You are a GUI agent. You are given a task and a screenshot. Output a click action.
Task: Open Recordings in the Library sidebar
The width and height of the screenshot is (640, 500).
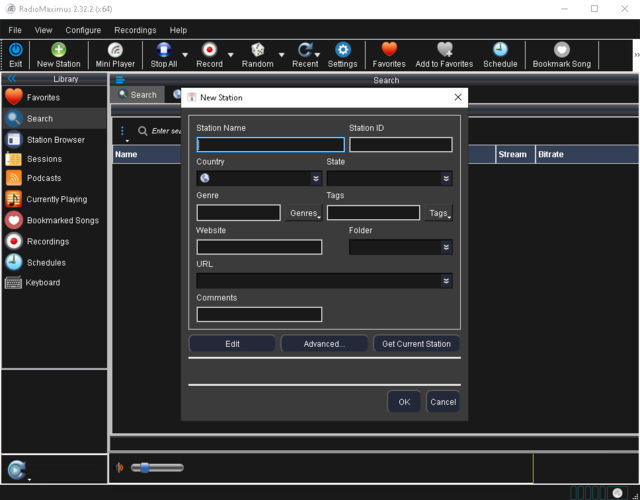54,241
